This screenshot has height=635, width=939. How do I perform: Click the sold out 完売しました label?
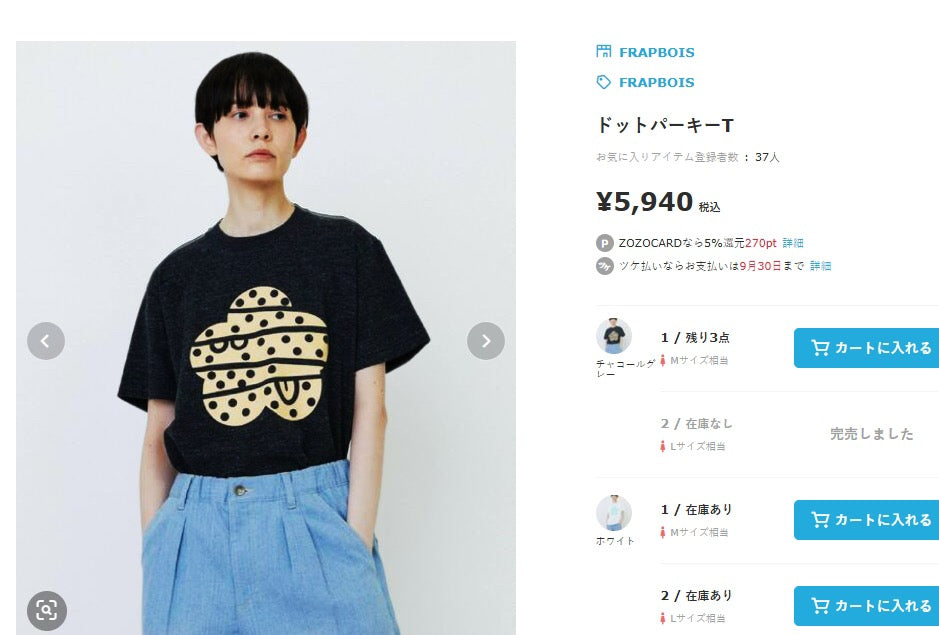[871, 434]
